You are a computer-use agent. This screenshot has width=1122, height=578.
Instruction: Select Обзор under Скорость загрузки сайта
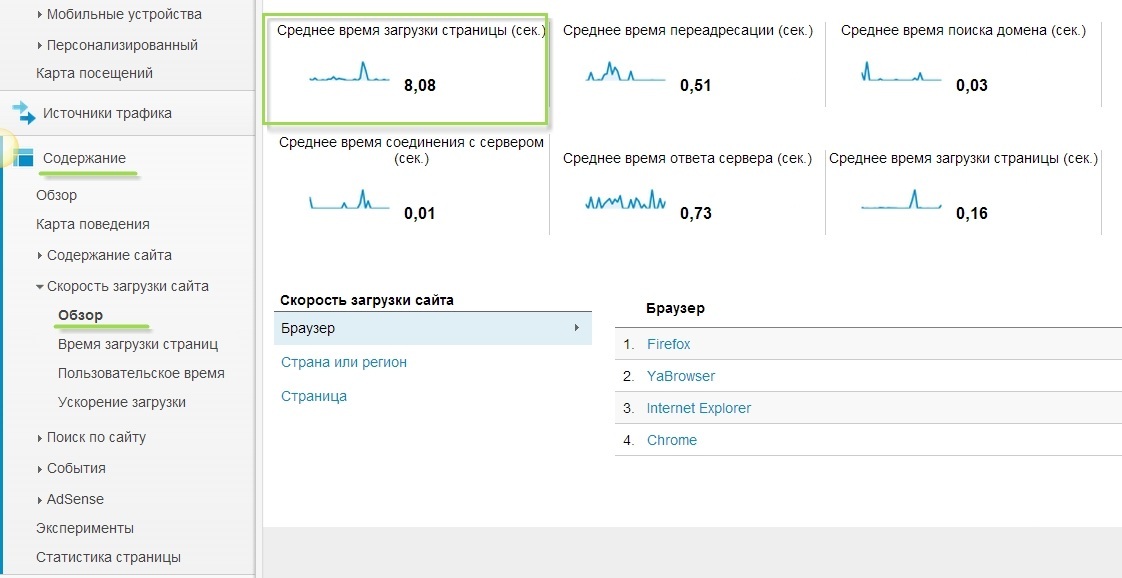(x=81, y=315)
